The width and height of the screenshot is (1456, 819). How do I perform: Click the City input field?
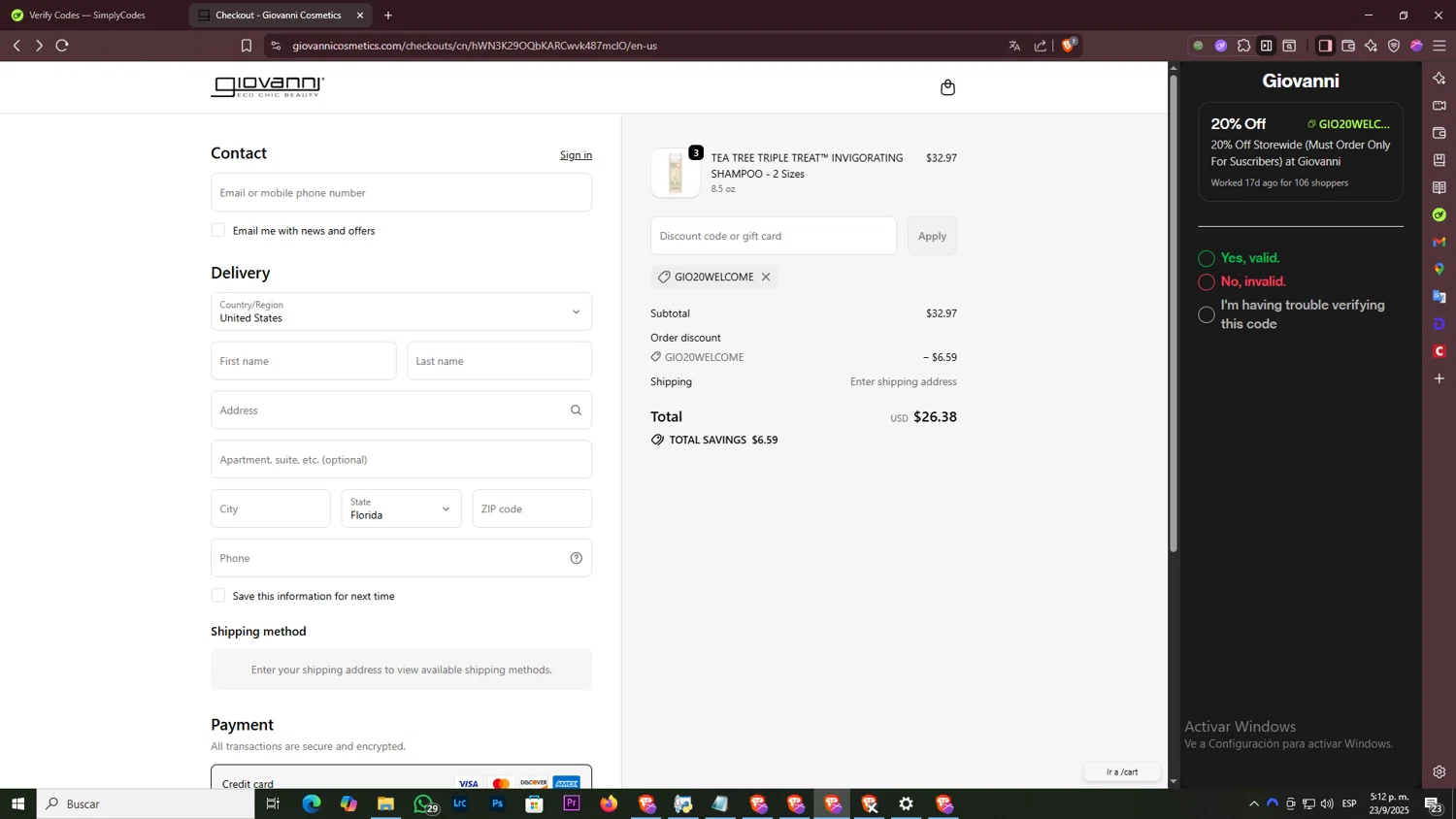pos(271,508)
